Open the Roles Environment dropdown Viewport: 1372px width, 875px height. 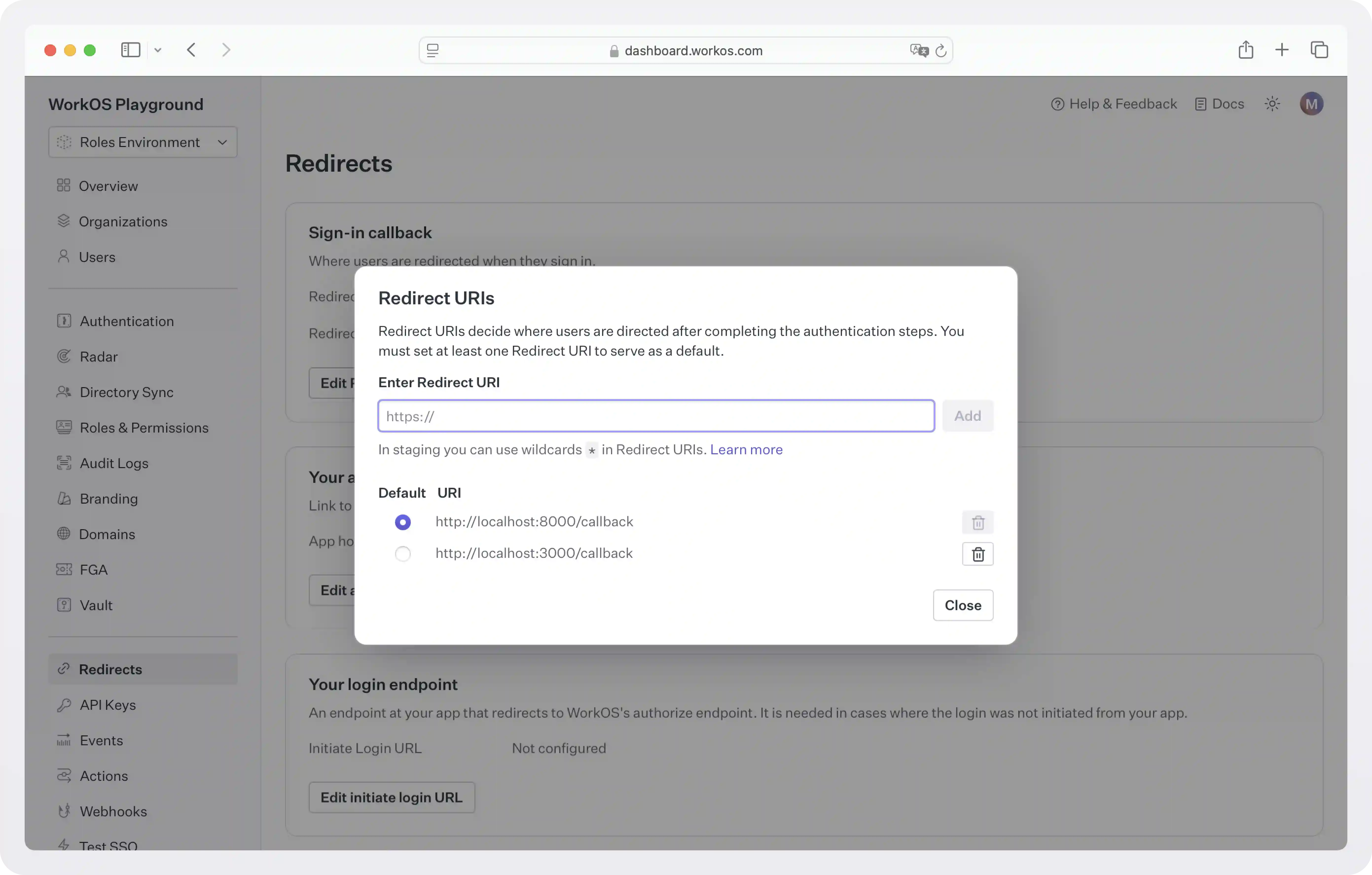pos(143,142)
